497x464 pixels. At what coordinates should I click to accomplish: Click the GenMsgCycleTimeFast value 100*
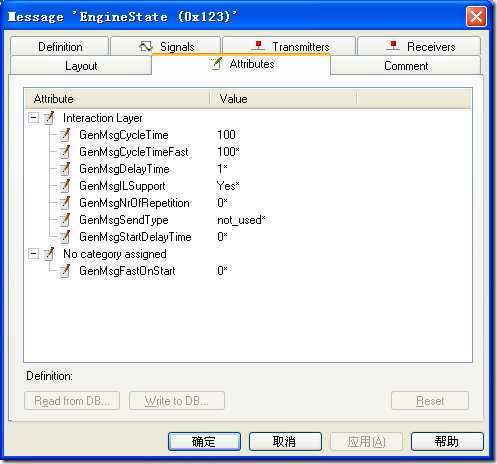(228, 152)
